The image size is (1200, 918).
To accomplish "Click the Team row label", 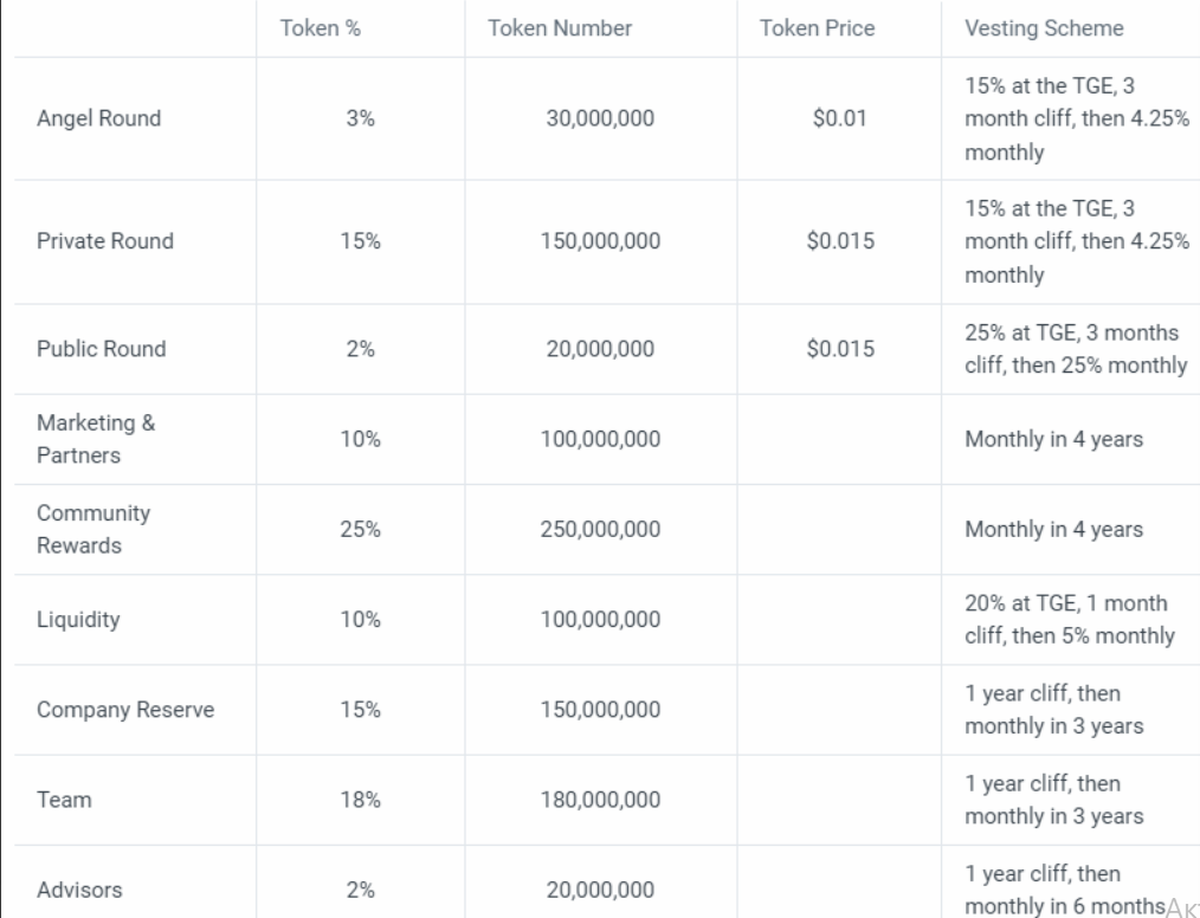I will click(x=64, y=800).
